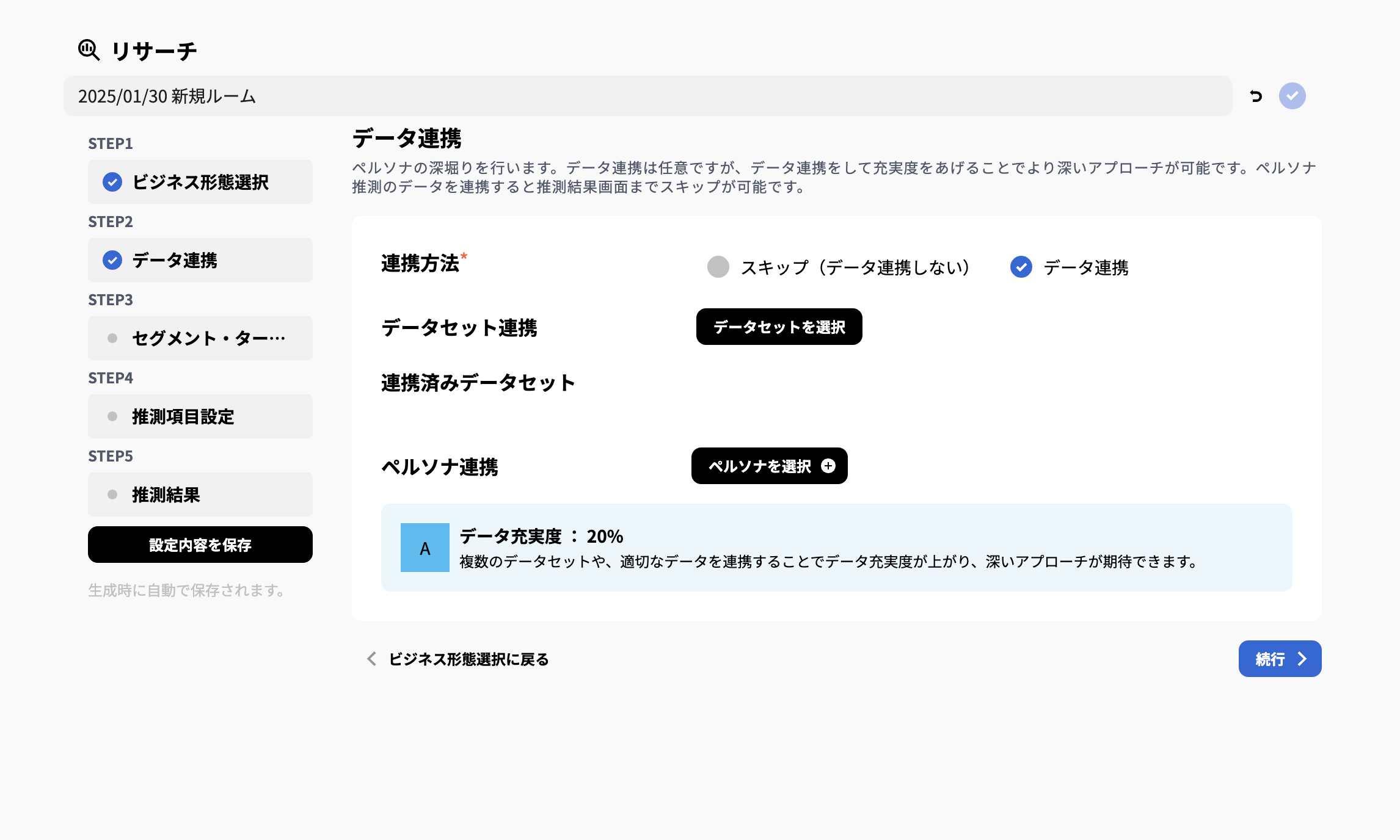Viewport: 1400px width, 840px height.
Task: Click the plus icon on ペルソナを選択 button
Action: 828,466
